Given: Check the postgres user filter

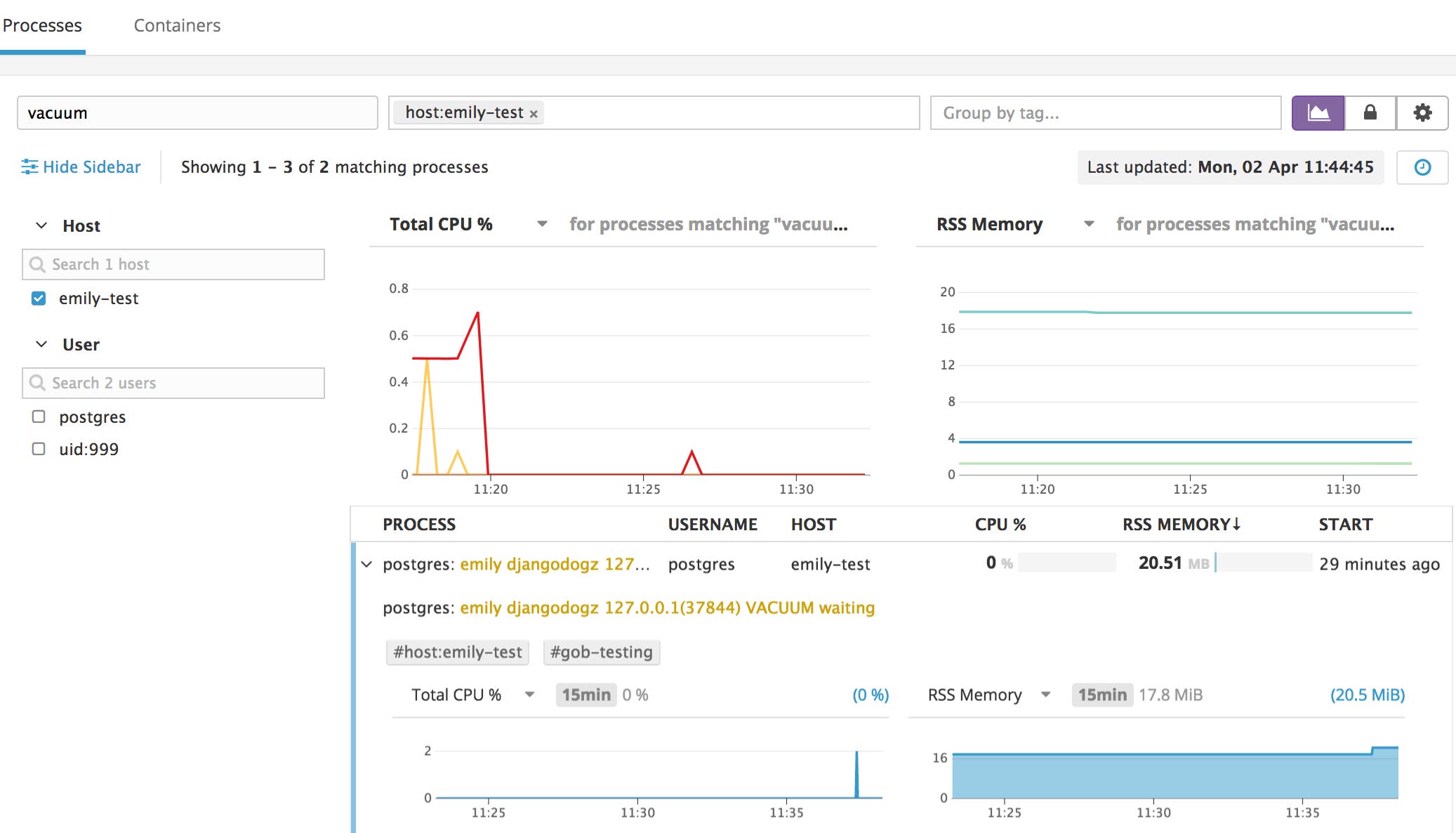Looking at the screenshot, I should click(39, 416).
